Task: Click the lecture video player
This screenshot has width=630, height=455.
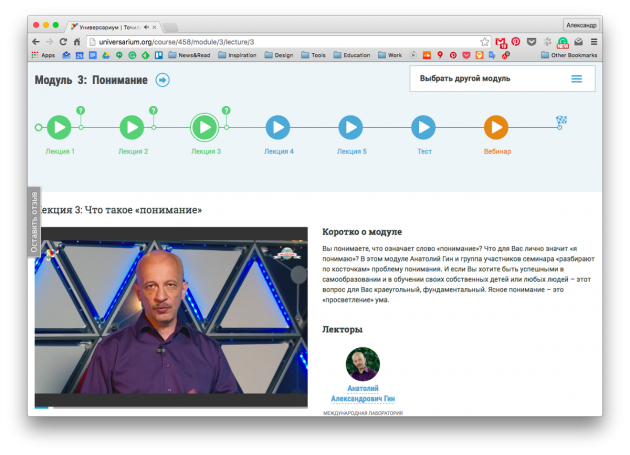Action: [171, 318]
